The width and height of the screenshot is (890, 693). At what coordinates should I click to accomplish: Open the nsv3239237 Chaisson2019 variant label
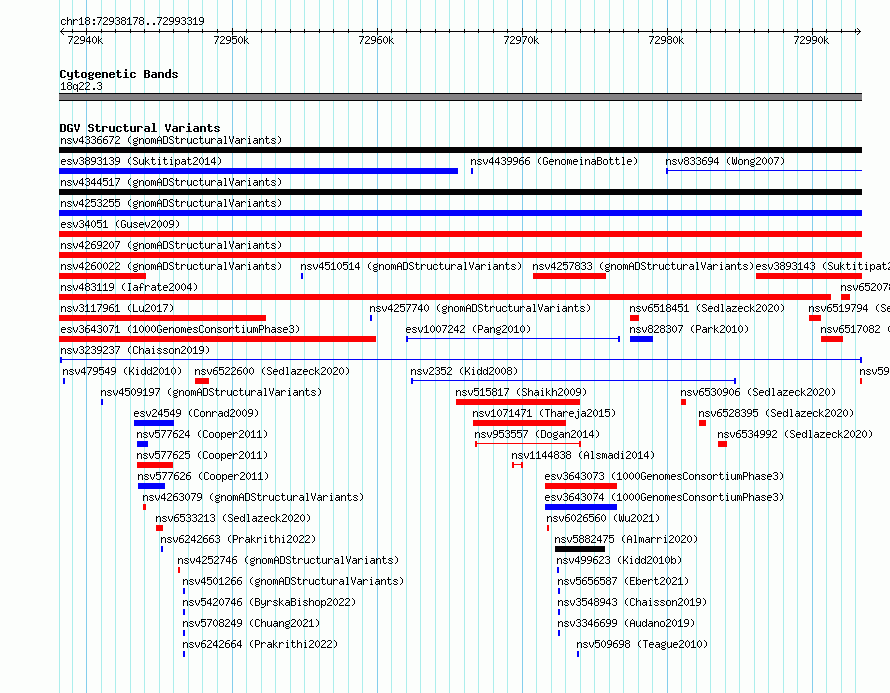[135, 350]
